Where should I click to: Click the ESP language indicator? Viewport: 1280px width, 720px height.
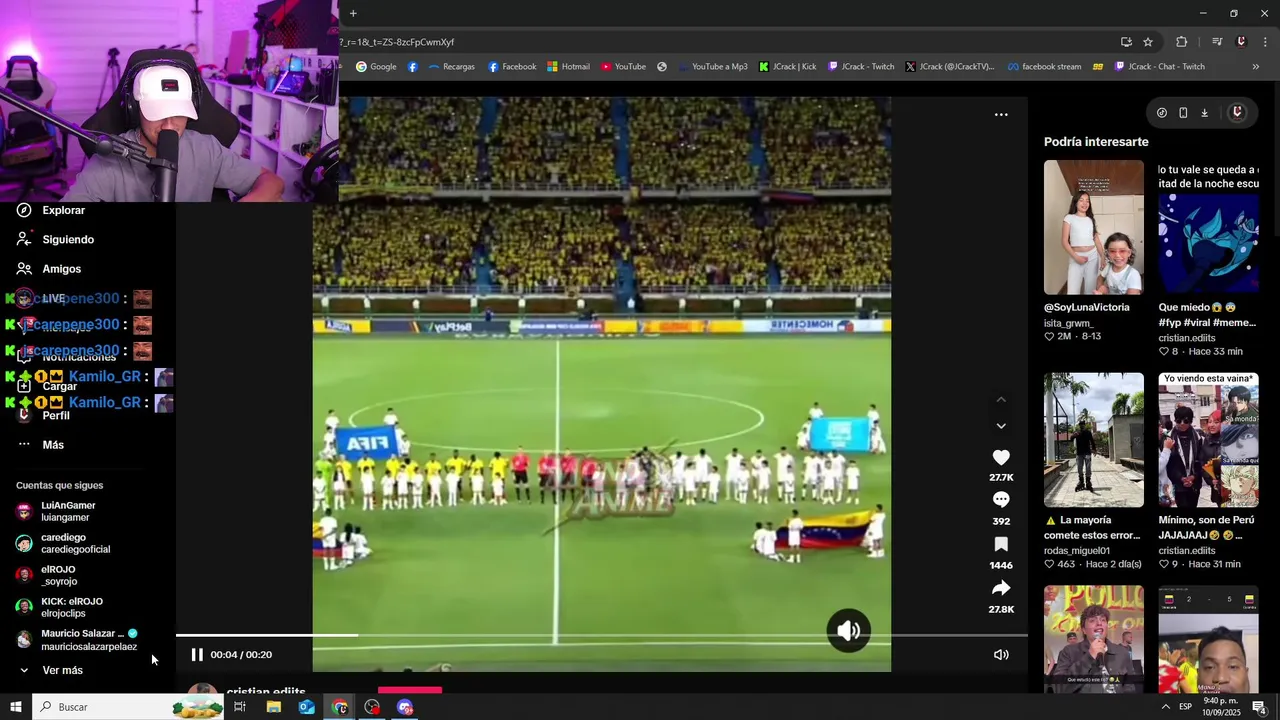pos(1185,707)
